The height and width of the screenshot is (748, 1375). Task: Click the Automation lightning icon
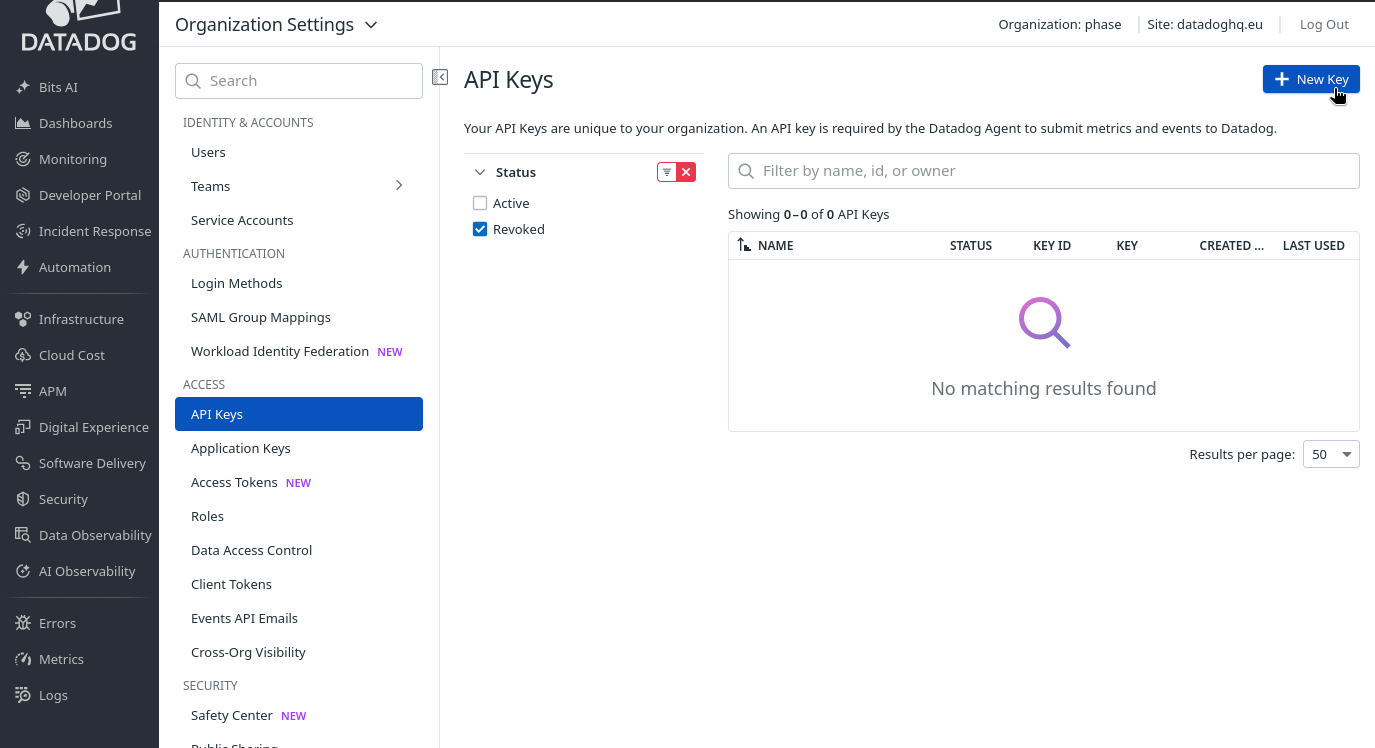click(23, 267)
